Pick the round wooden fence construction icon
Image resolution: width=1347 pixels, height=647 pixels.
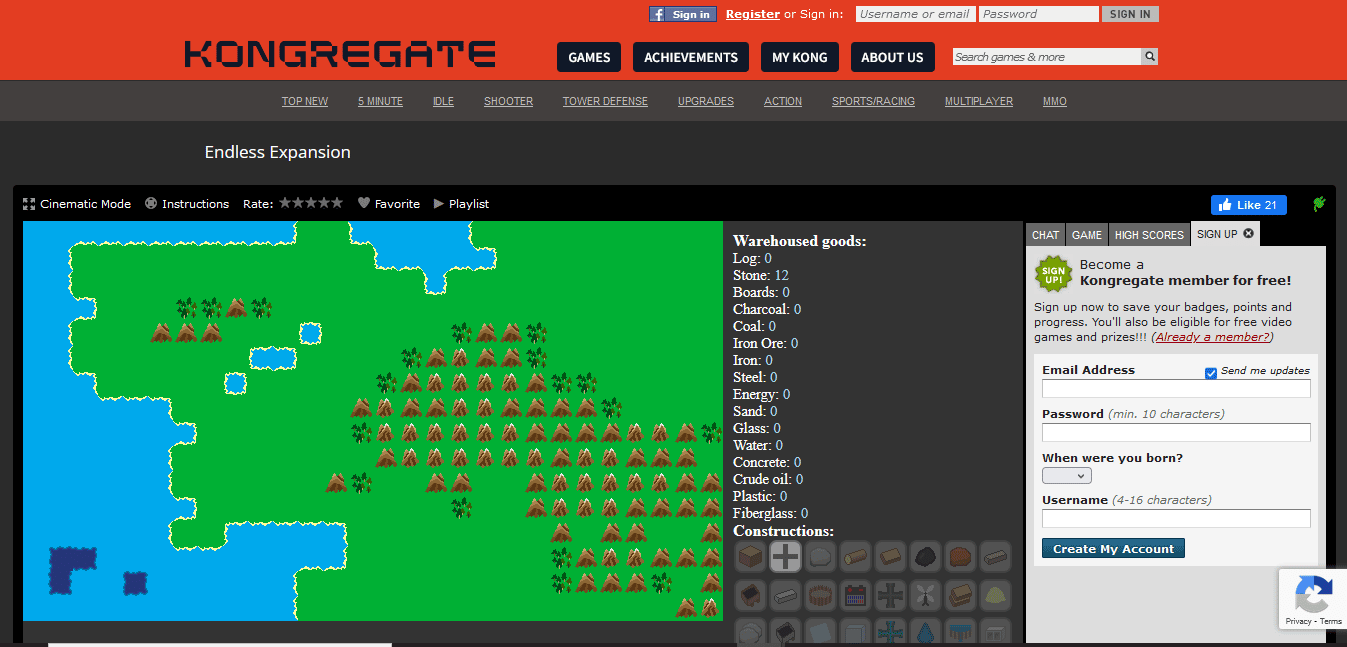coord(820,595)
